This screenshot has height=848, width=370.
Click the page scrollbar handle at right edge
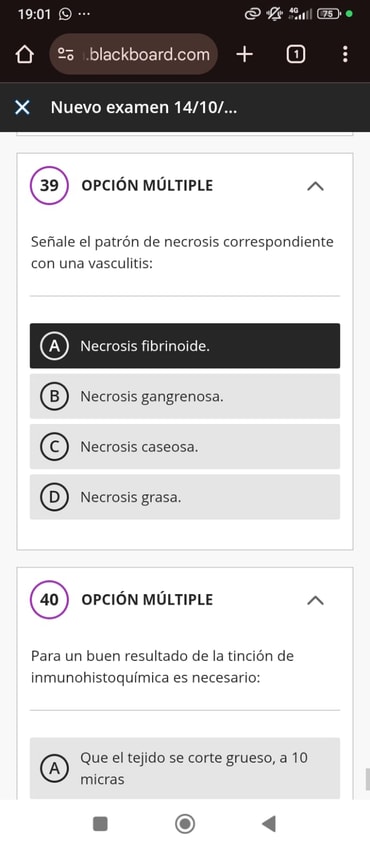[x=367, y=779]
